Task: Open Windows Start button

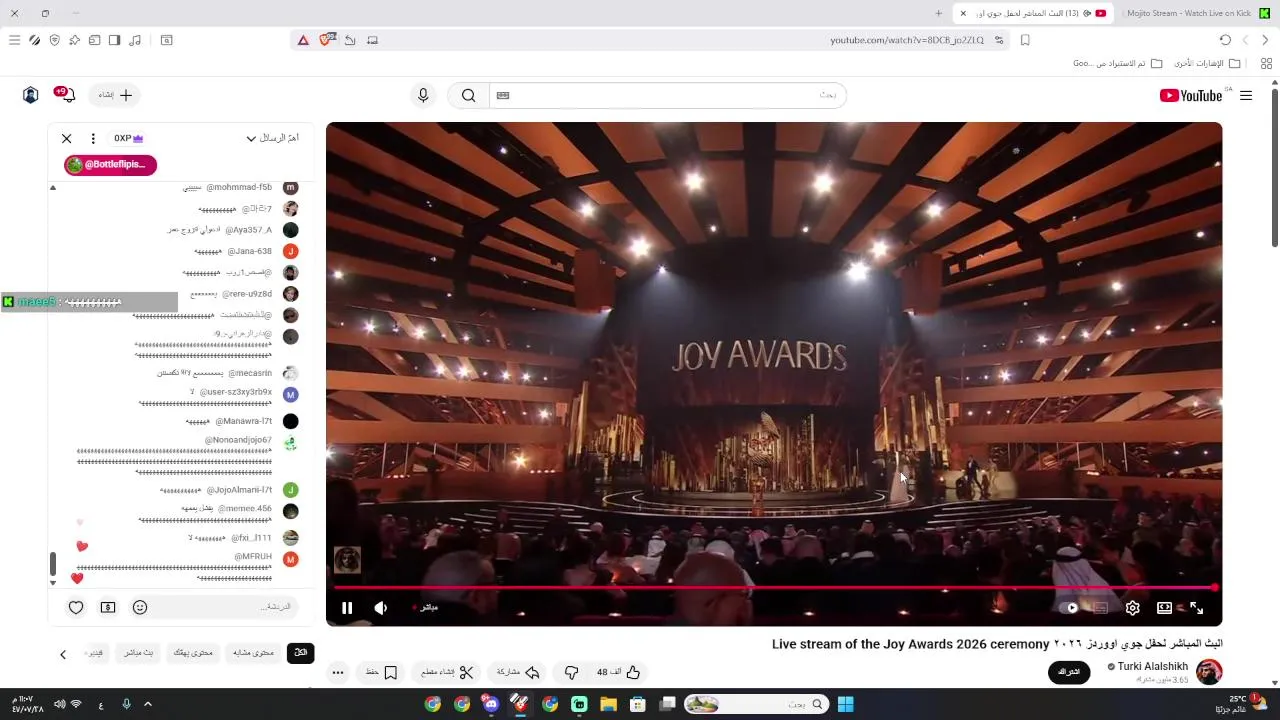Action: [845, 704]
